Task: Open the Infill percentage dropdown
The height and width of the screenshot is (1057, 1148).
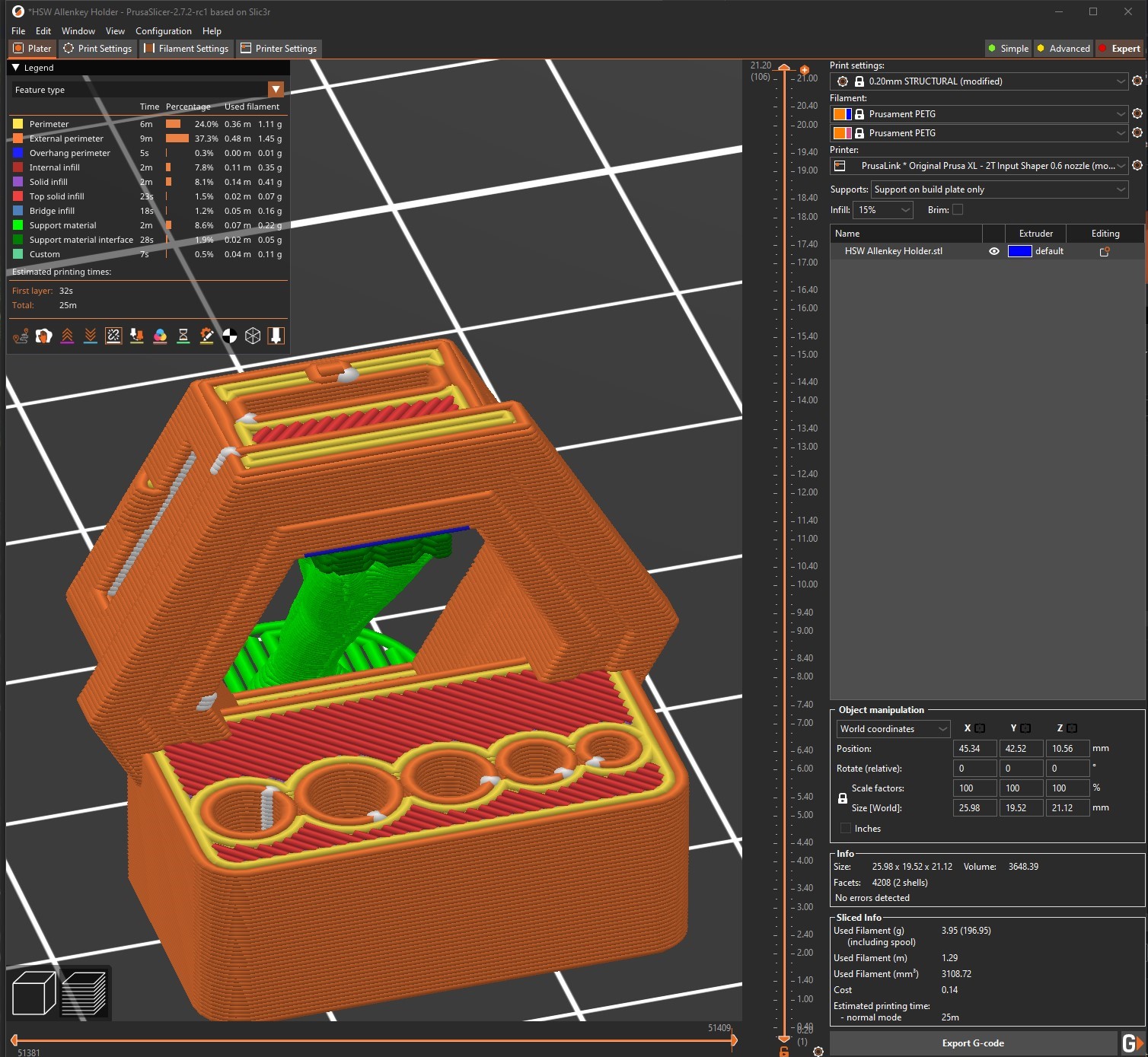Action: (883, 210)
